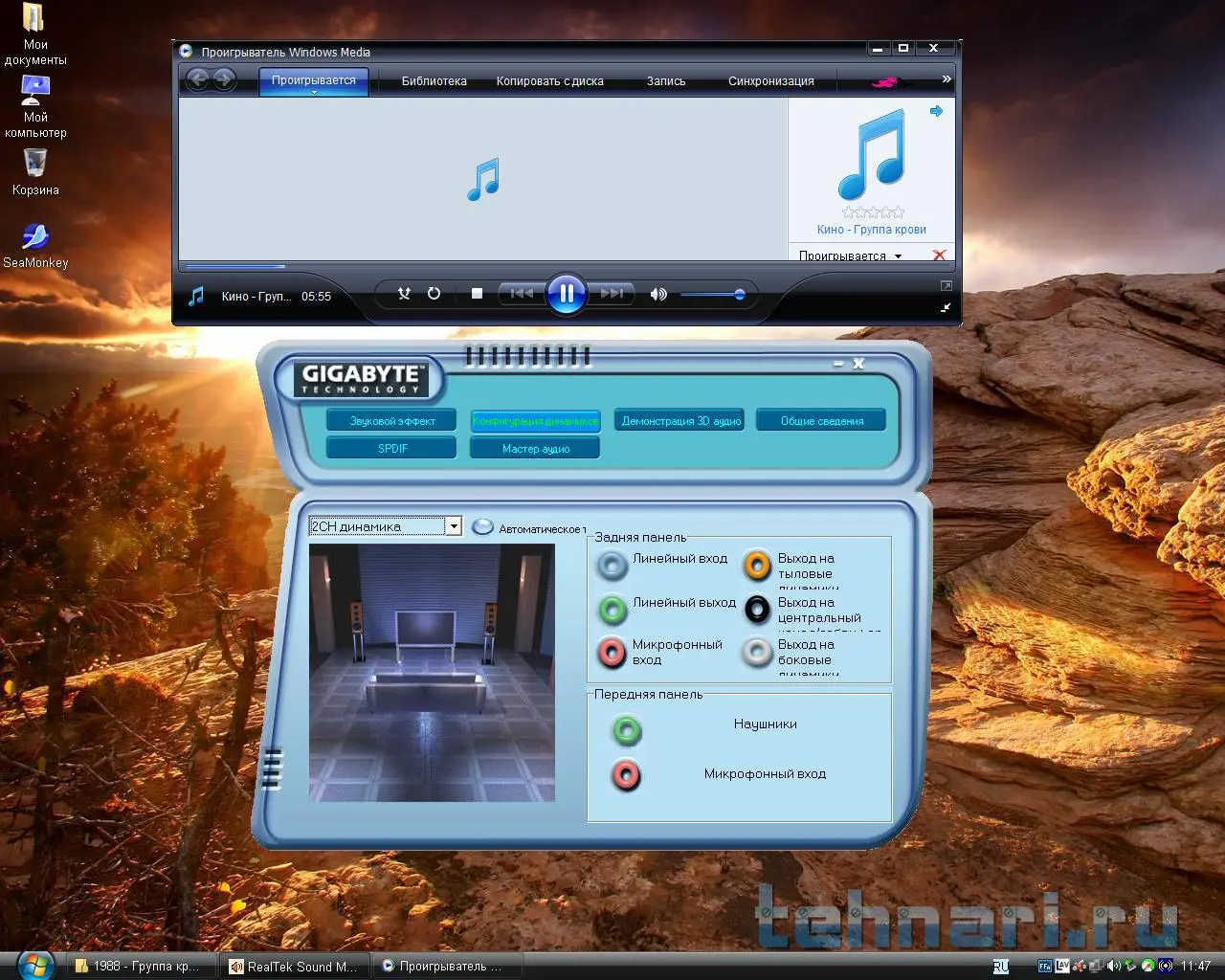This screenshot has height=980, width=1225.
Task: Expand the 2CH динамика speaker dropdown
Action: 454,526
